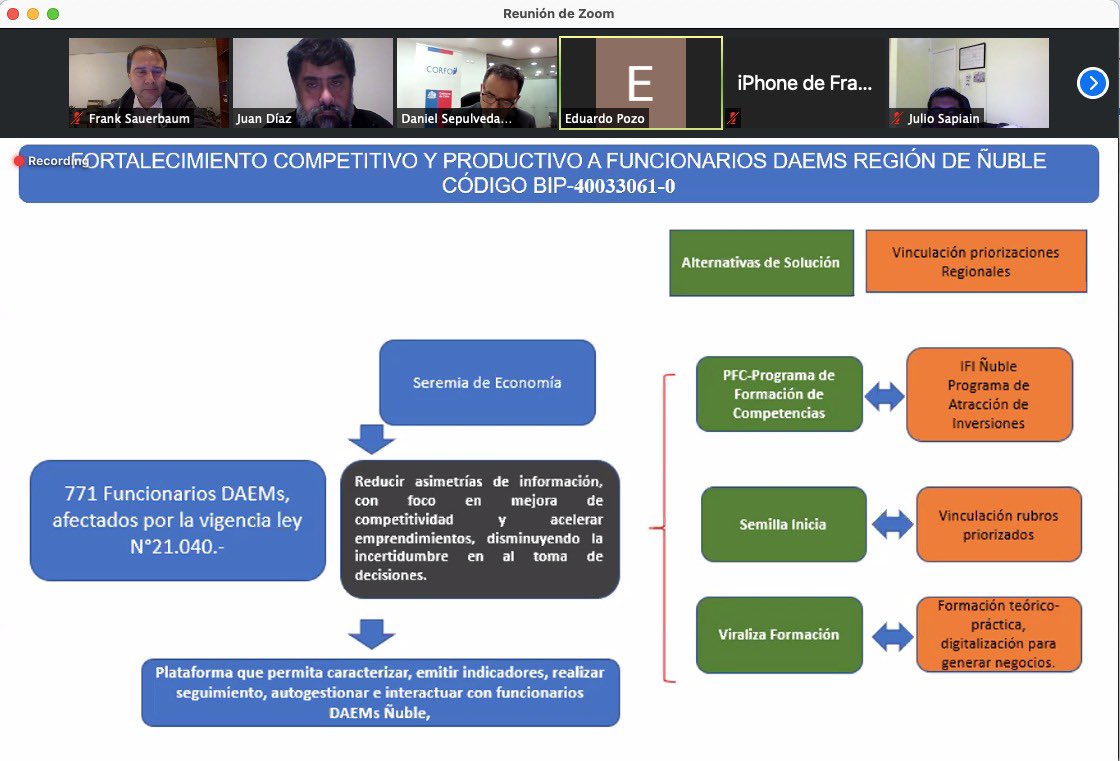Click the Viraliza Formación green box
Image resolution: width=1120 pixels, height=761 pixels.
tap(779, 635)
